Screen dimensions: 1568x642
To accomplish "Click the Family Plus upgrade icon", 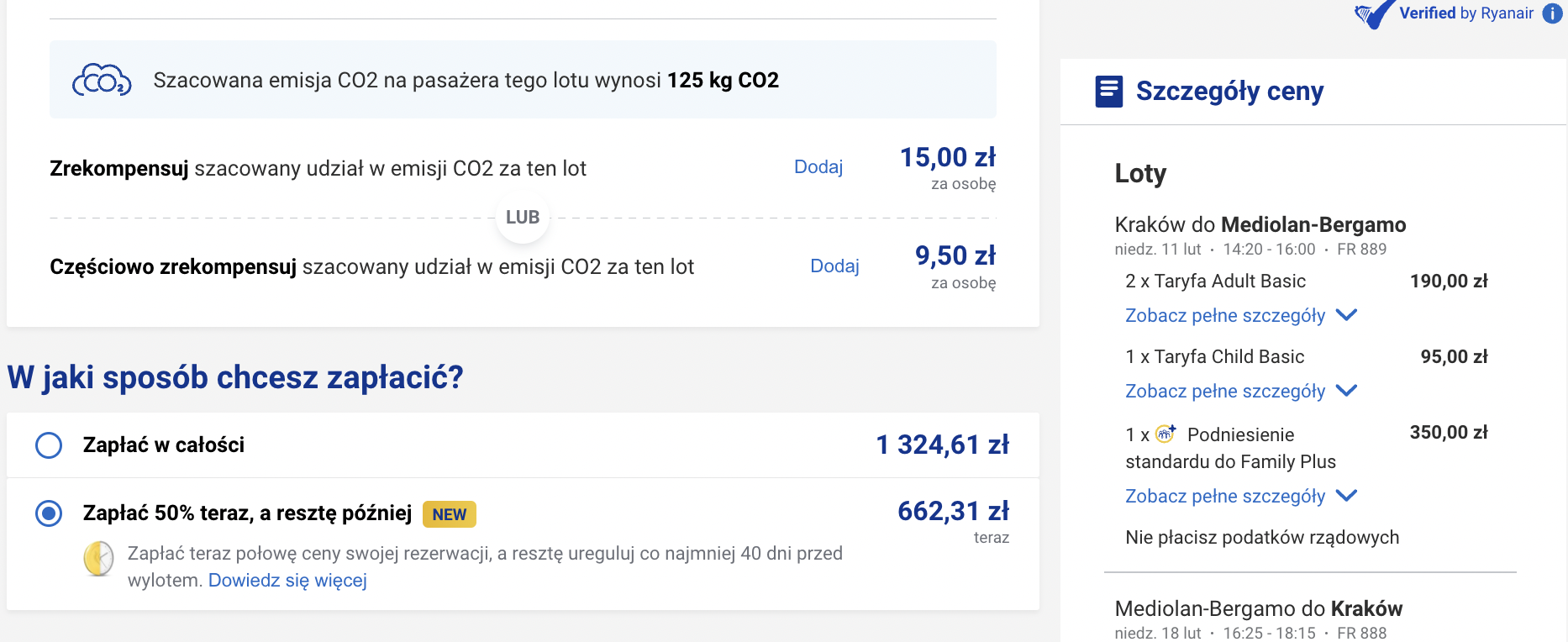I will pos(1165,434).
